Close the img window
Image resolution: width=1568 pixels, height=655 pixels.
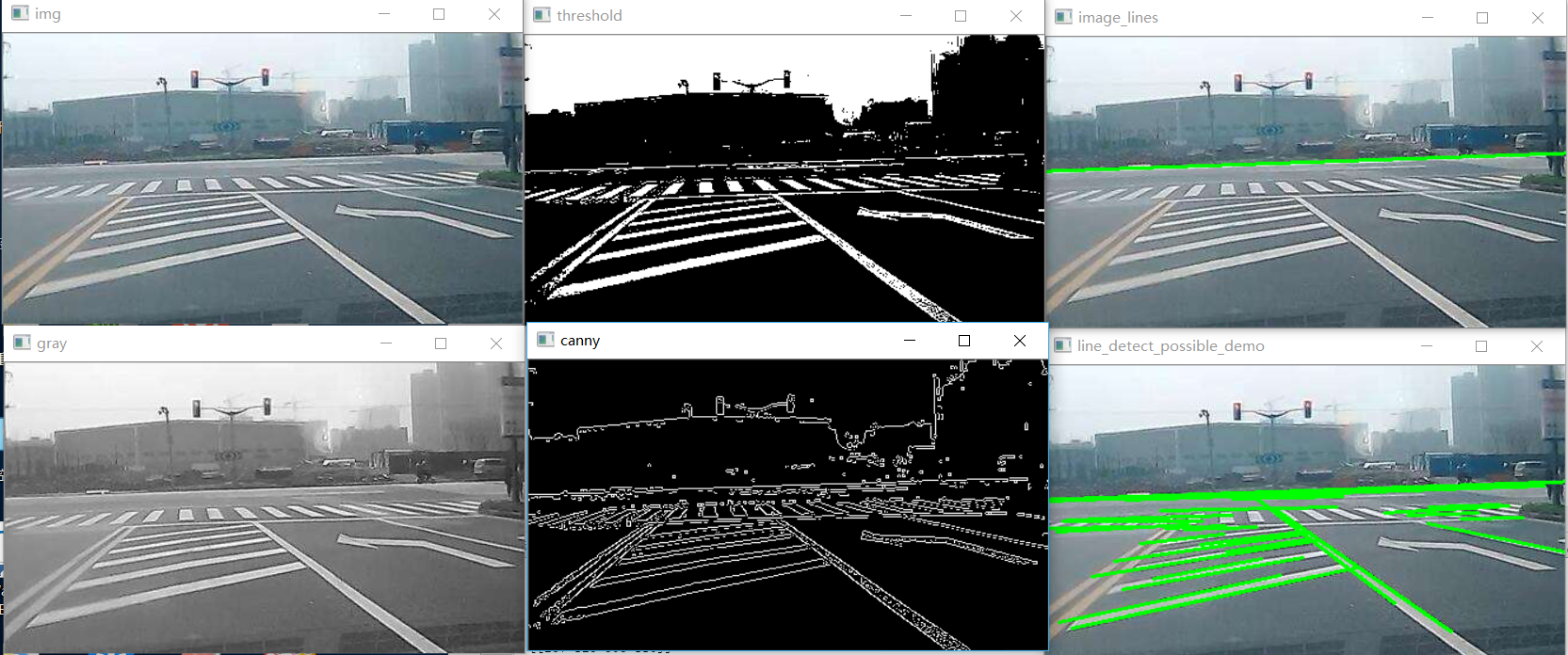pos(494,14)
